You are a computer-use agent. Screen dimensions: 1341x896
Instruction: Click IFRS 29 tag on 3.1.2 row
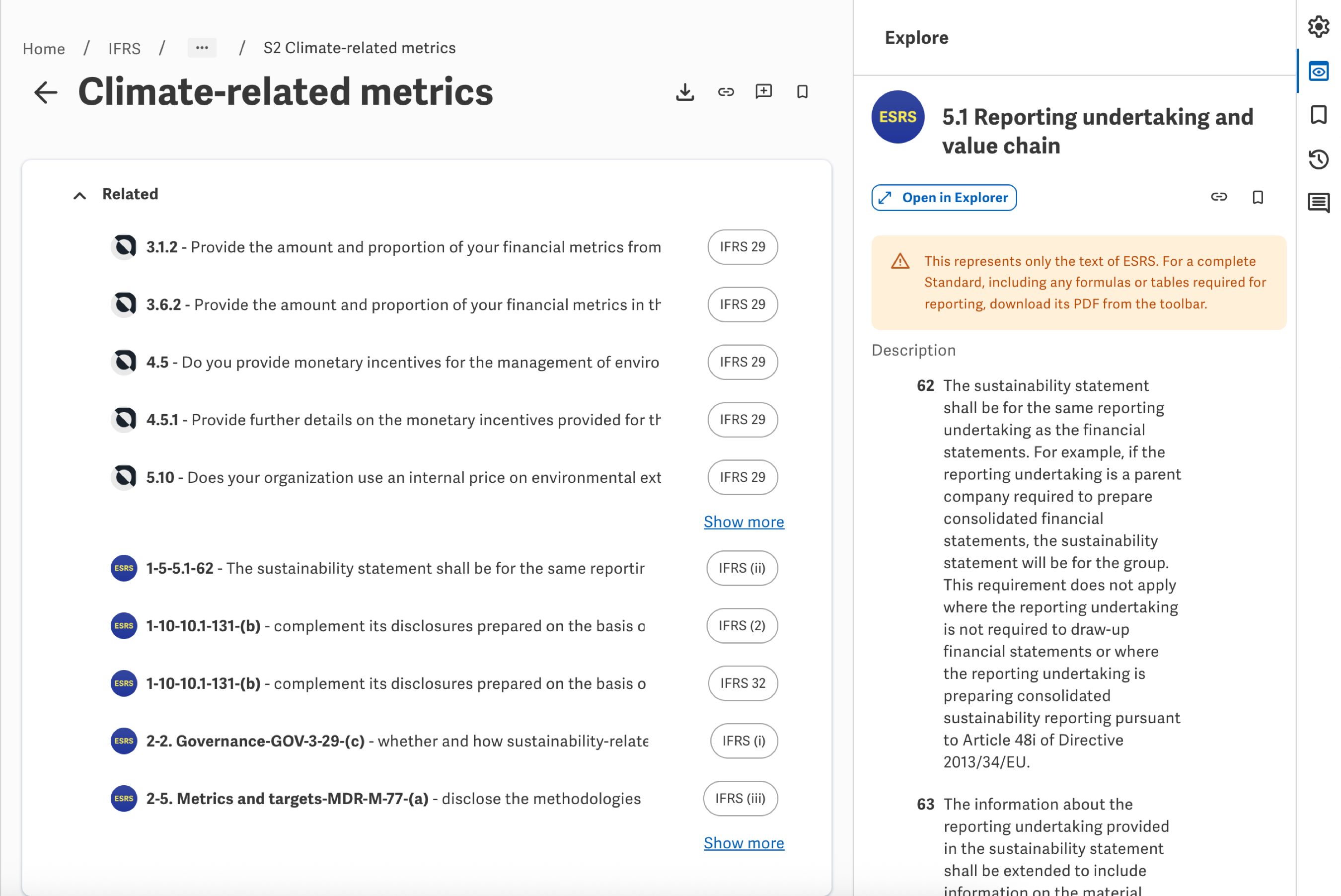pos(742,247)
